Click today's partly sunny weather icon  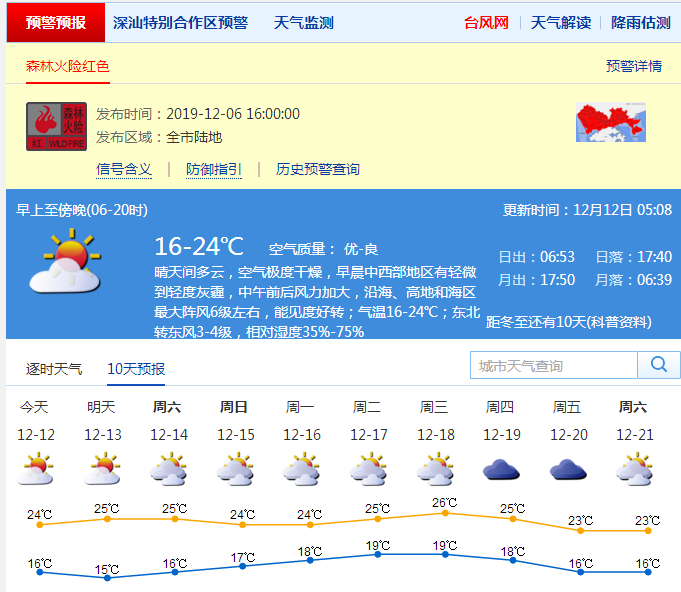(35, 469)
